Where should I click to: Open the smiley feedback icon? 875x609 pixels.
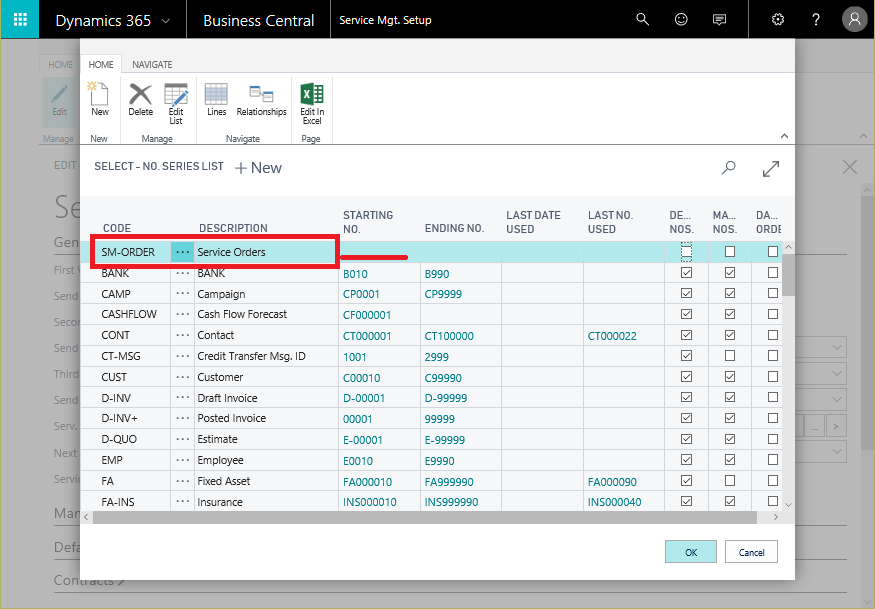681,20
